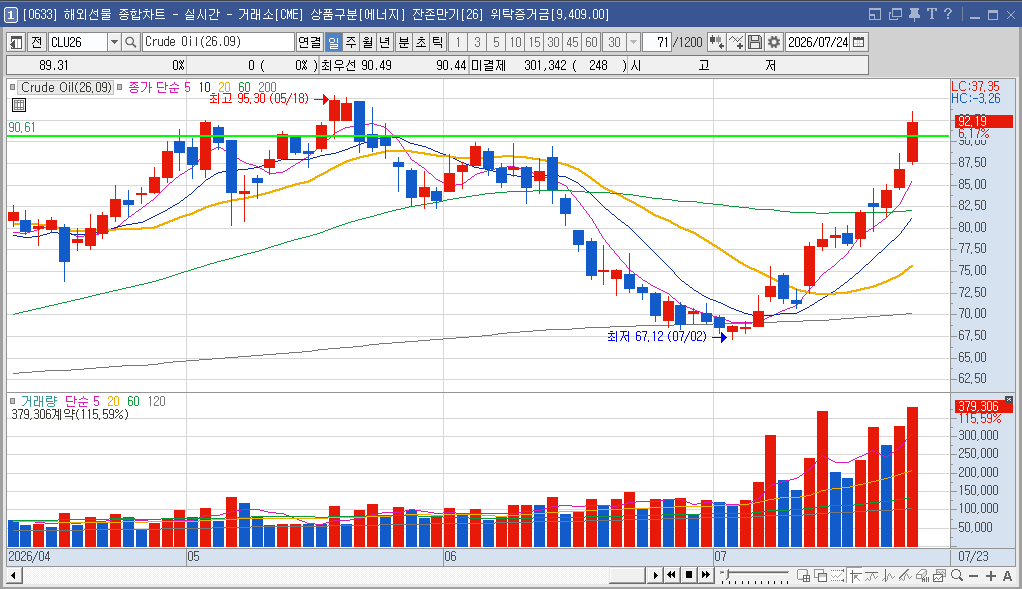Select the 10 interval button

516,42
